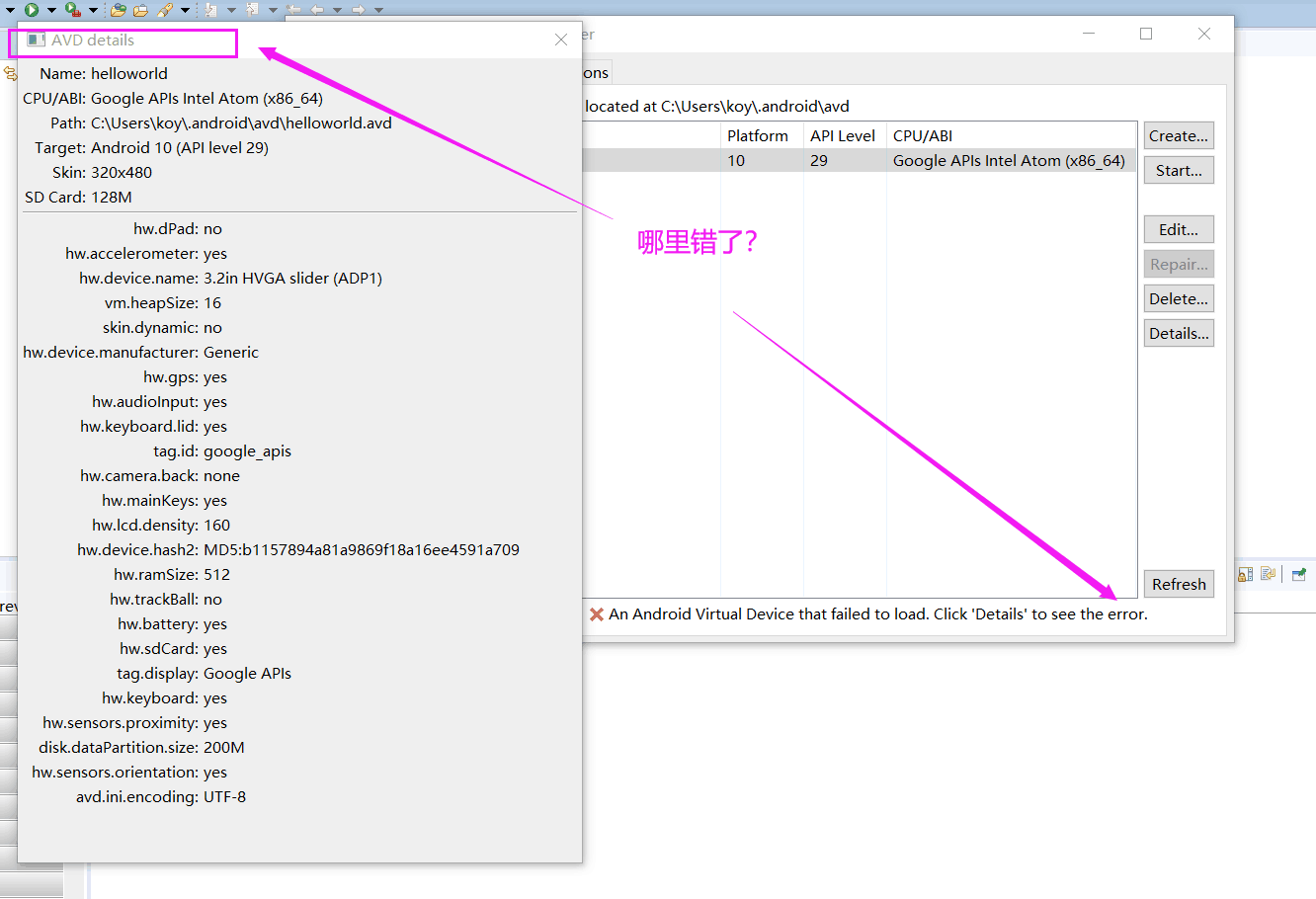Open the Back history dropdown arrow
Image resolution: width=1316 pixels, height=899 pixels.
click(337, 11)
